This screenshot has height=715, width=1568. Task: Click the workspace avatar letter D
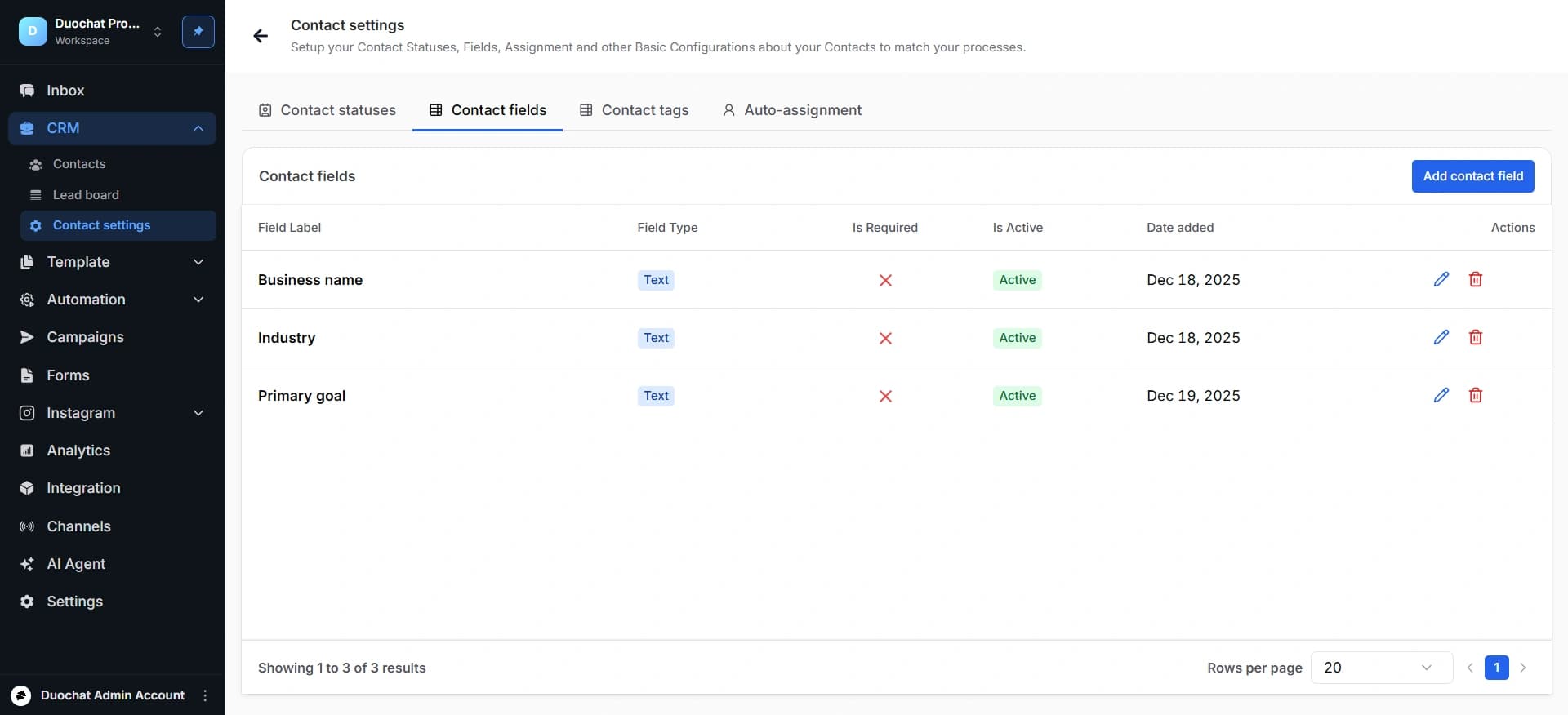(33, 32)
